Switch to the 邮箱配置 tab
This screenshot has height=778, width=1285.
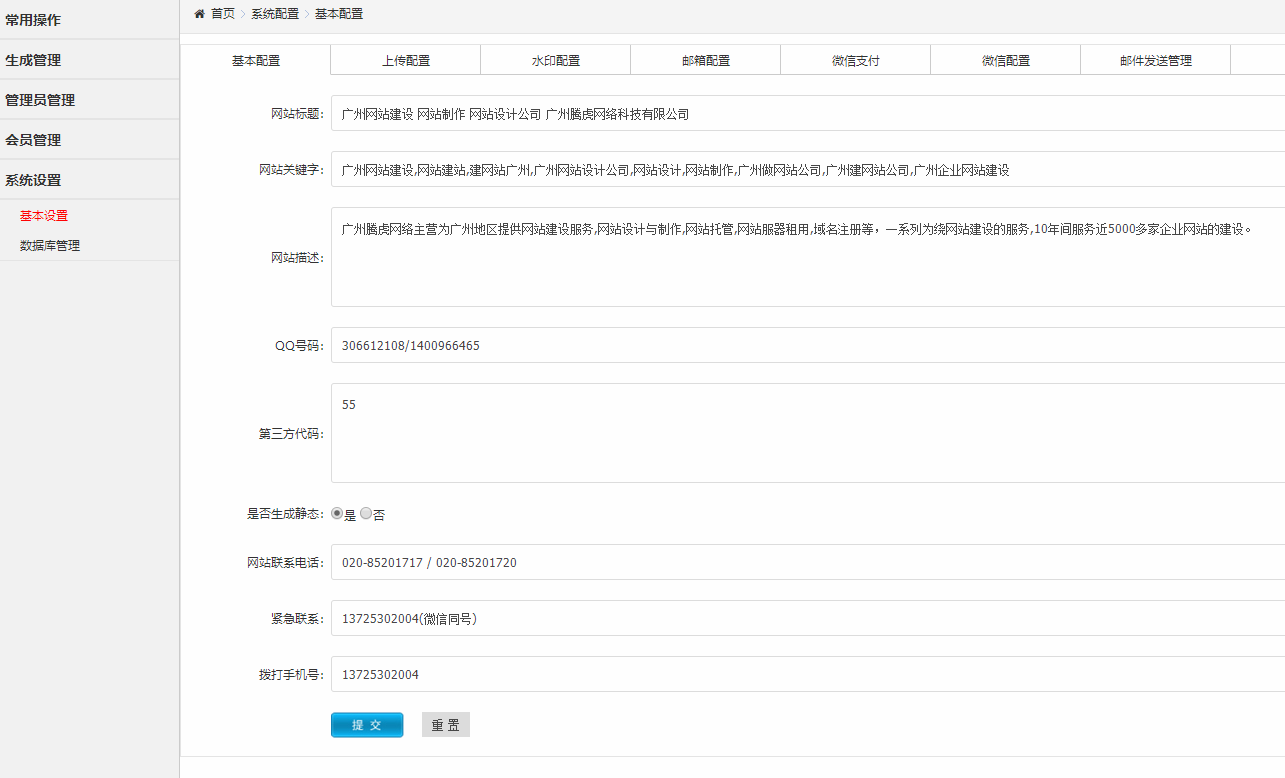[705, 60]
